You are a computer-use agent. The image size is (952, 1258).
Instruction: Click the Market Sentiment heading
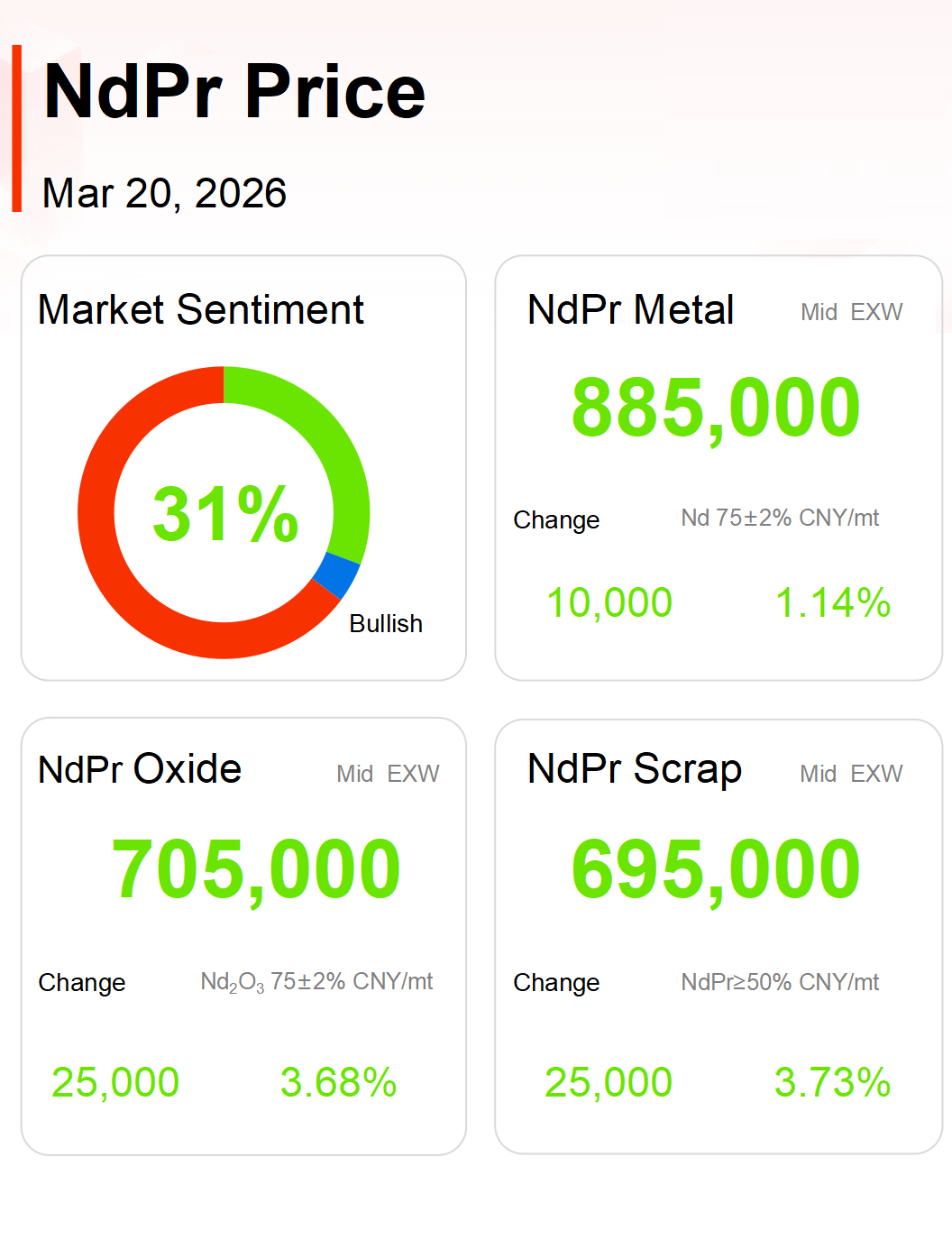pos(200,310)
